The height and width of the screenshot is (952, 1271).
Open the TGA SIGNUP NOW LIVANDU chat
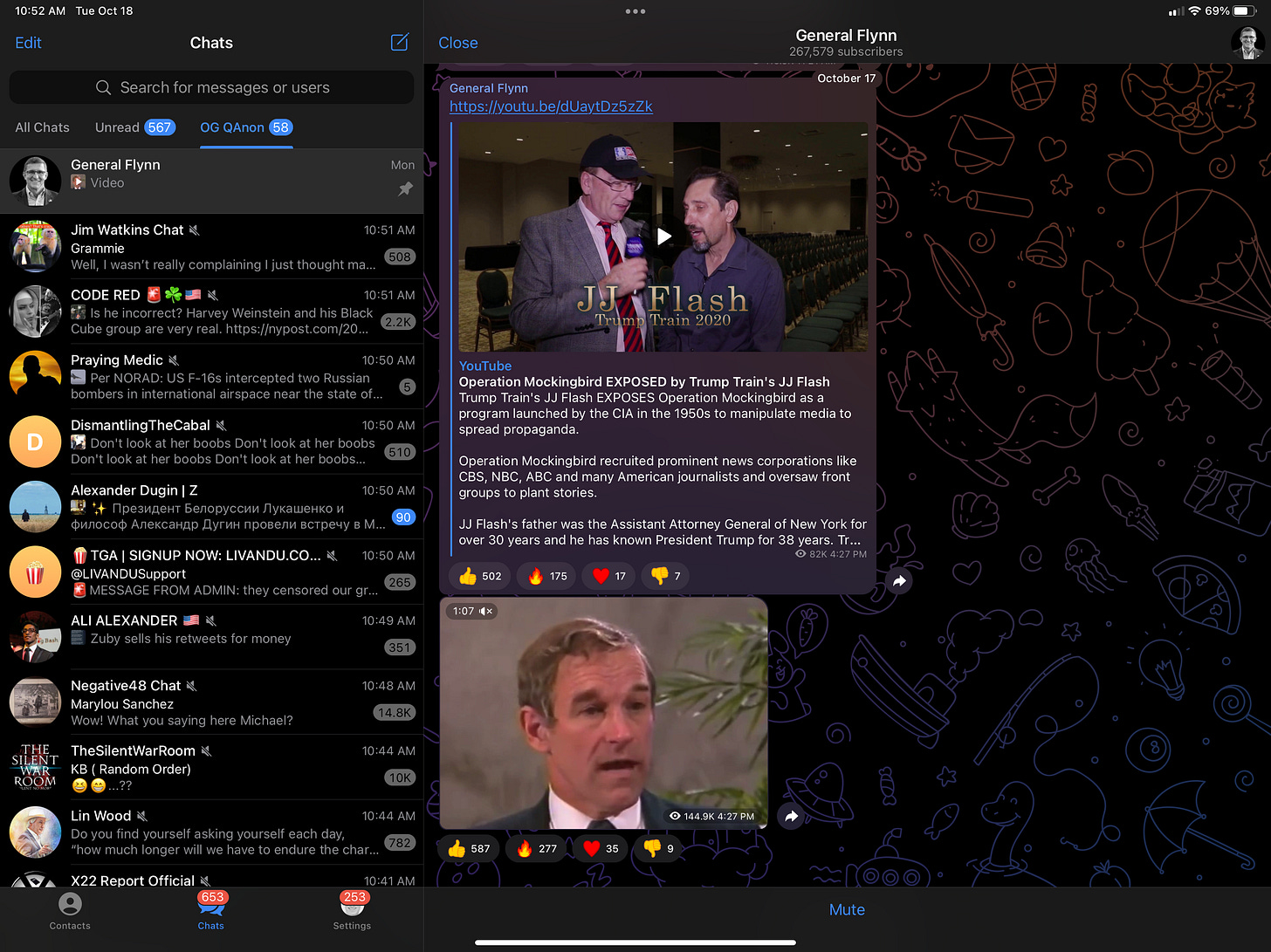coord(211,572)
